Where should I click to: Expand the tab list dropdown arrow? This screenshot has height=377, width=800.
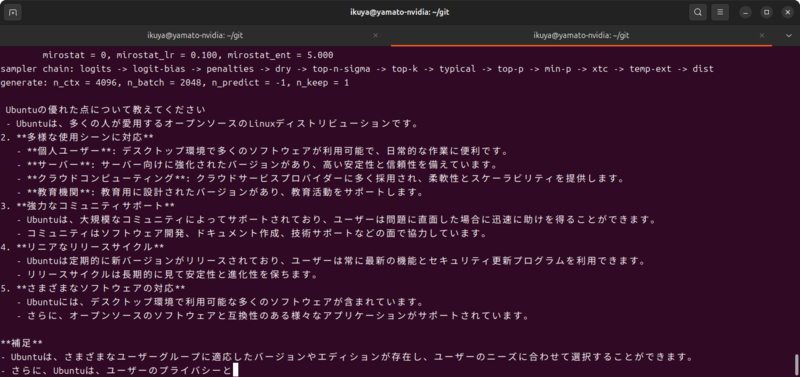point(788,35)
